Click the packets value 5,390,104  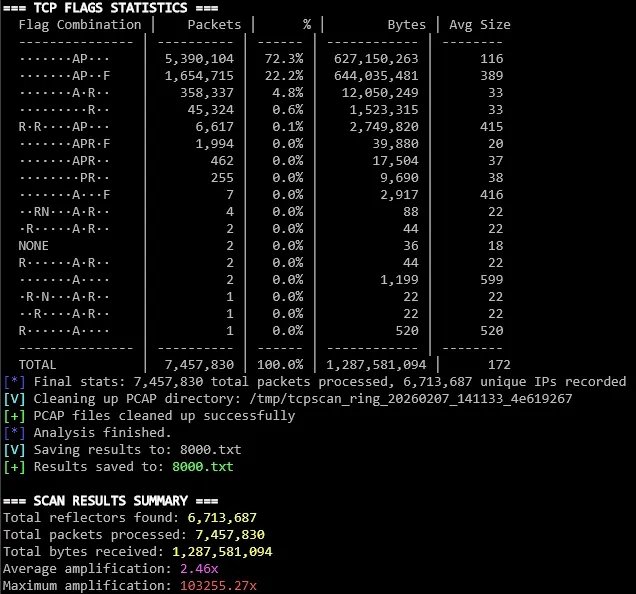pyautogui.click(x=199, y=59)
